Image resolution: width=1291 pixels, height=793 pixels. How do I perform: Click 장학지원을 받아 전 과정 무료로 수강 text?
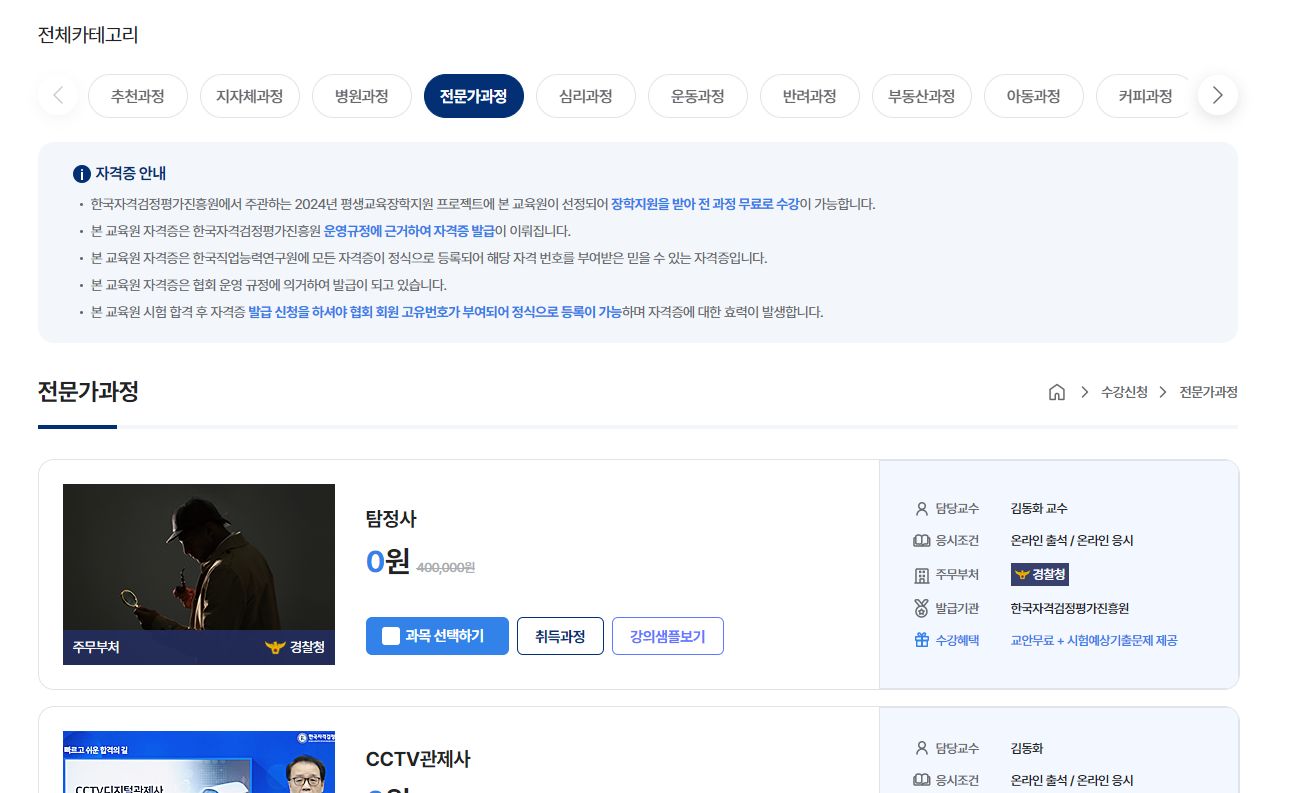(705, 204)
